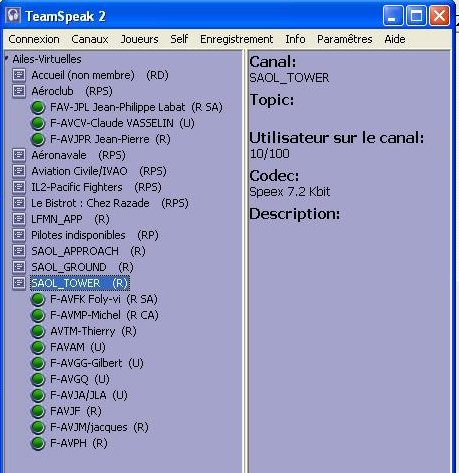Open the Info menu

(295, 39)
